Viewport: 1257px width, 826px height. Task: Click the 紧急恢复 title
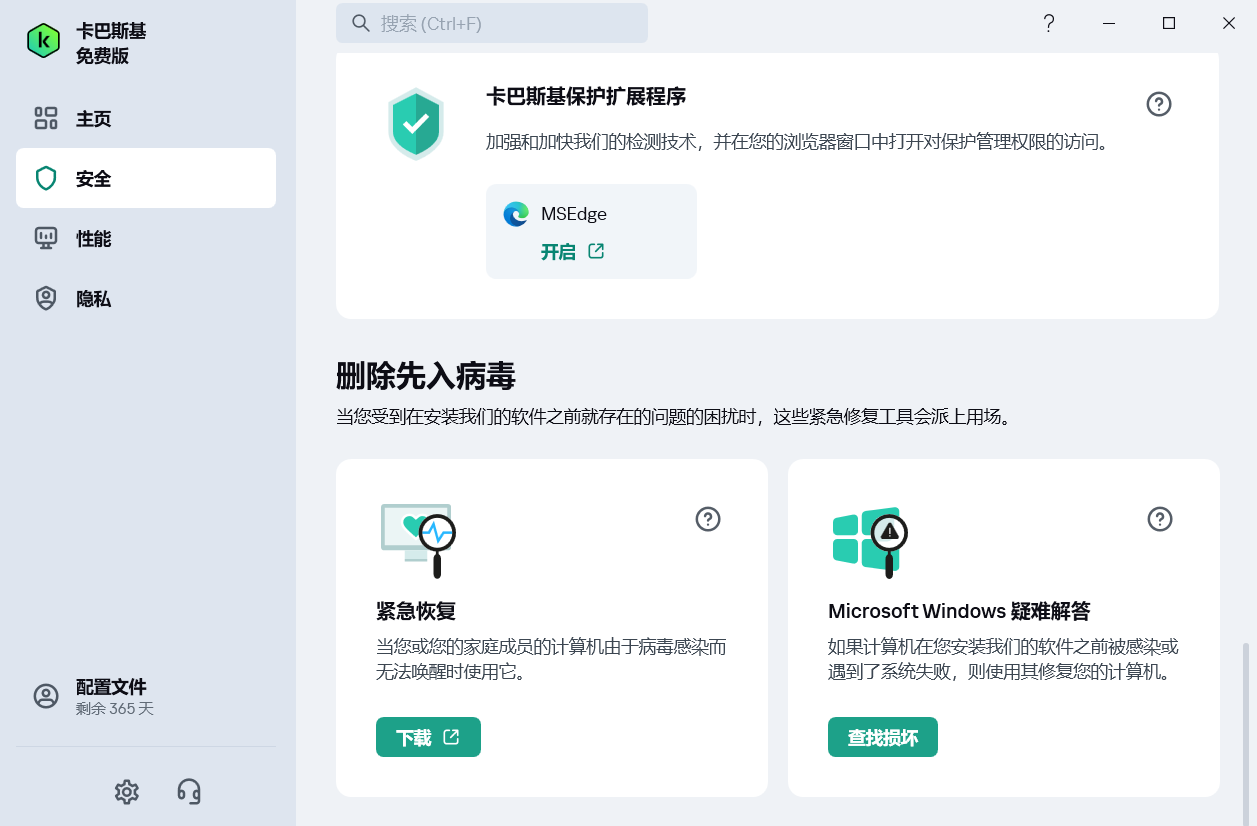point(416,611)
